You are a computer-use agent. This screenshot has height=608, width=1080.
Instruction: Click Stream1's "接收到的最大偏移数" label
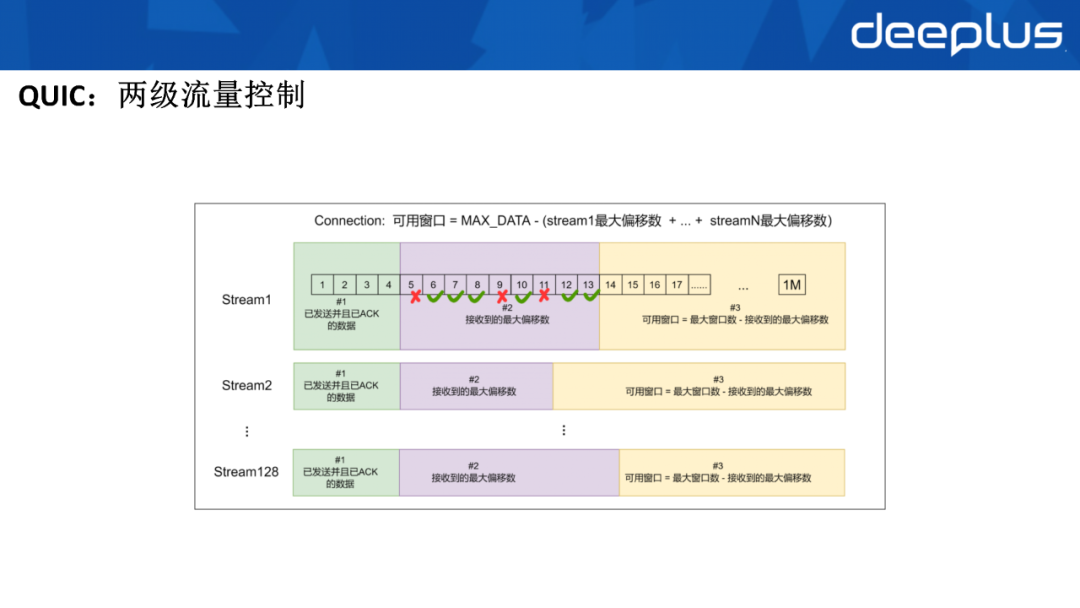[x=507, y=319]
